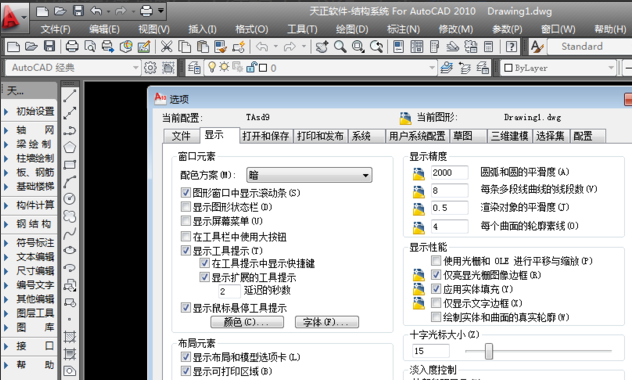Toggle 显示扩展的工具提示 checkbox
The image size is (632, 380).
click(x=205, y=277)
